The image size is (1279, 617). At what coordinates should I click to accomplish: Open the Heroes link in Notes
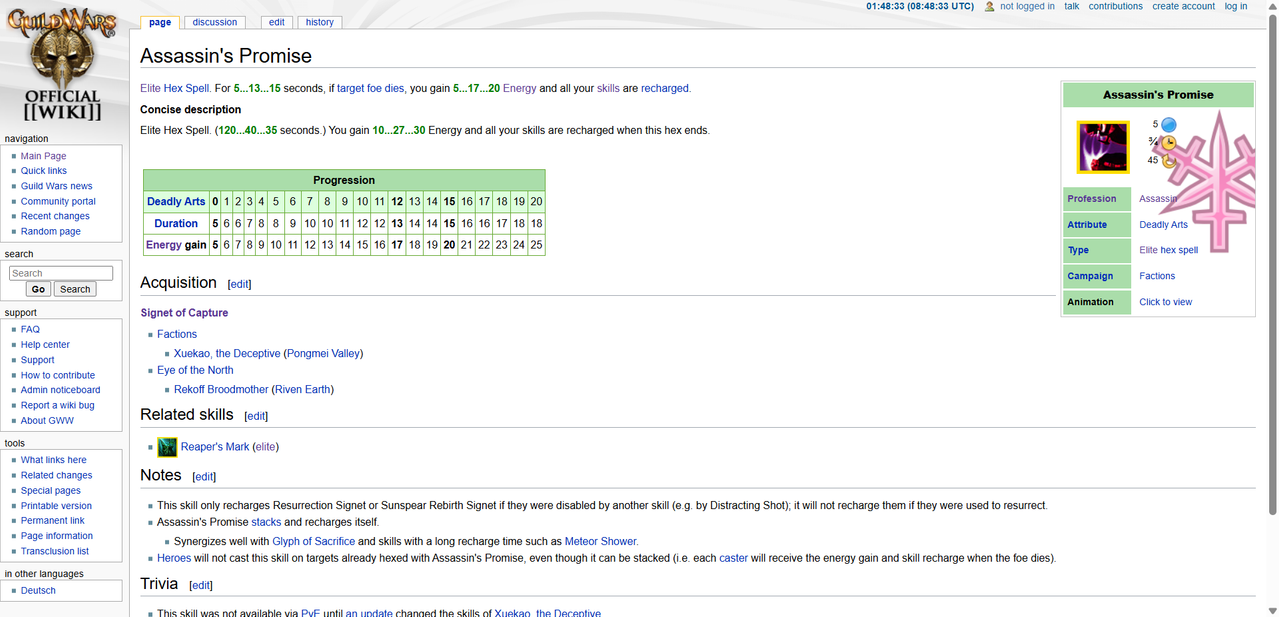coord(175,558)
